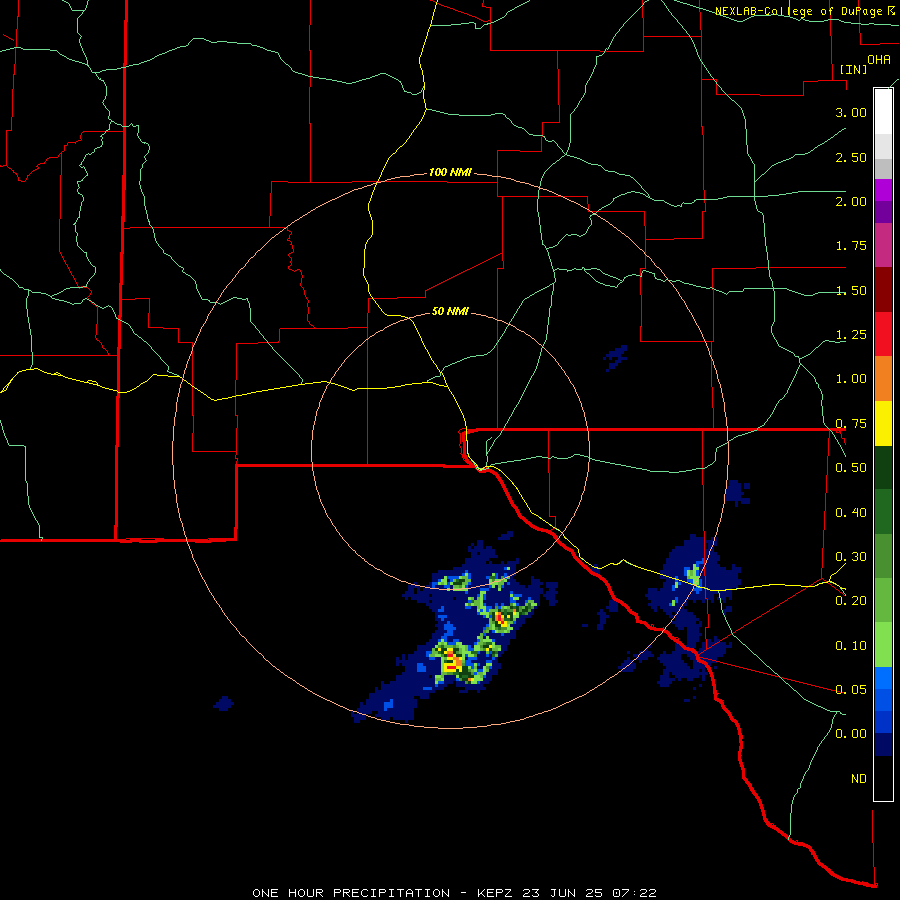Click the '1.50' legend value
This screenshot has height=900, width=900.
point(851,290)
